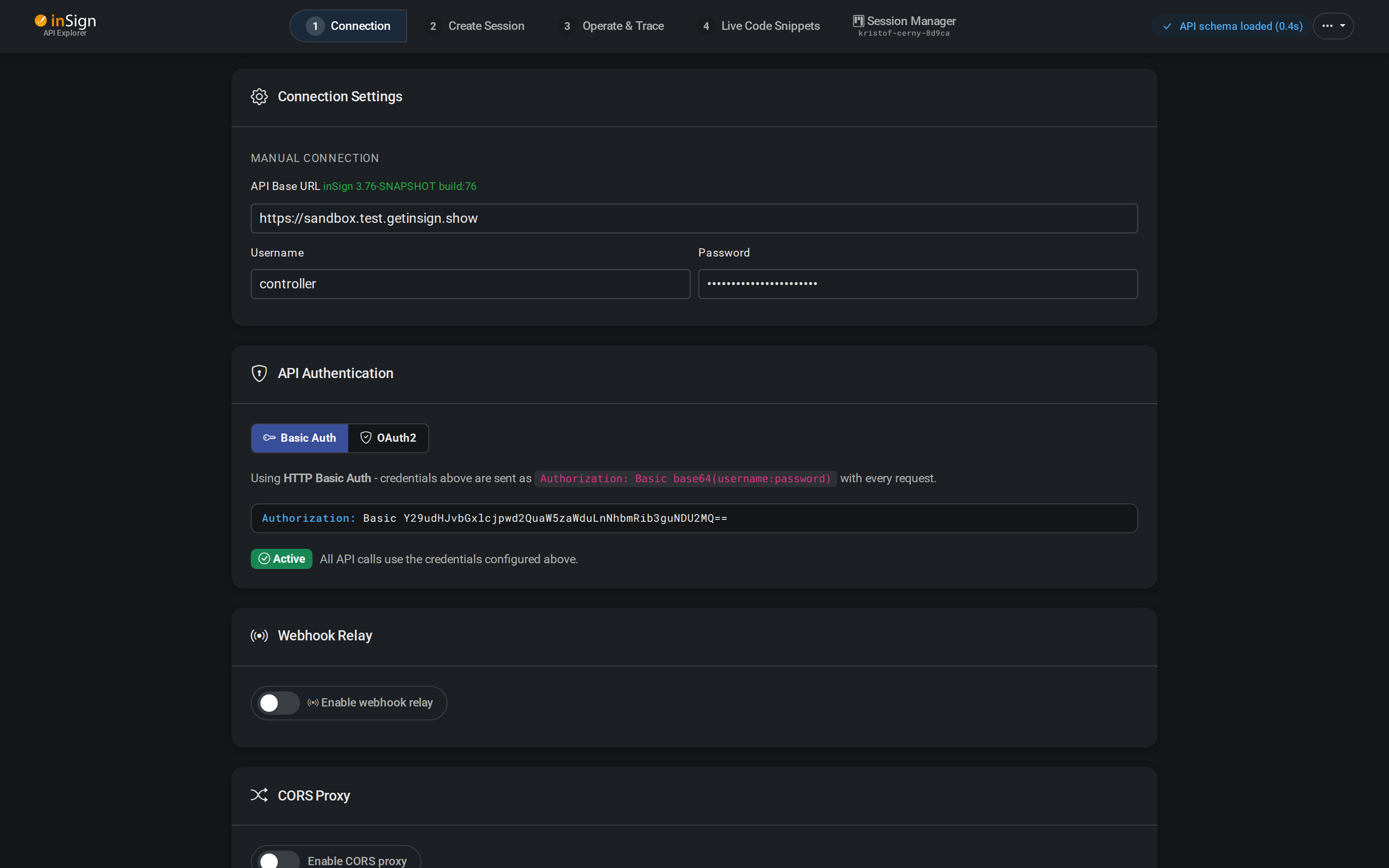This screenshot has width=1389, height=868.
Task: Select the Connection Settings gear icon
Action: [259, 96]
